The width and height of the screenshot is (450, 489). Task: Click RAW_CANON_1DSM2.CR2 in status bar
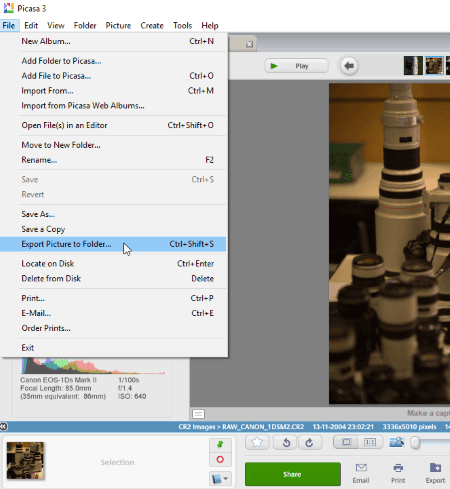coord(263,427)
